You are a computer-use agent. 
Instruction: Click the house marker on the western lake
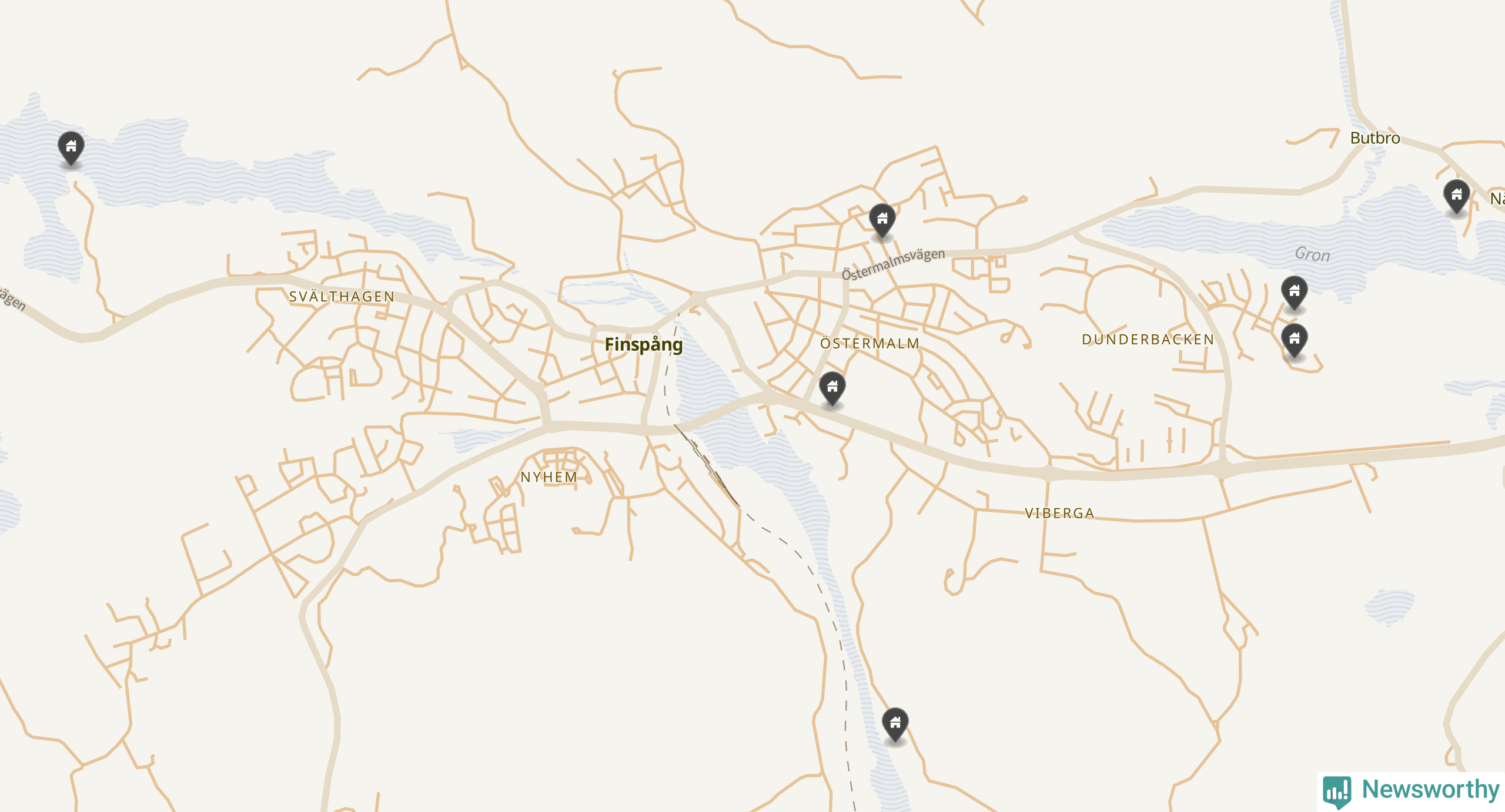point(71,149)
